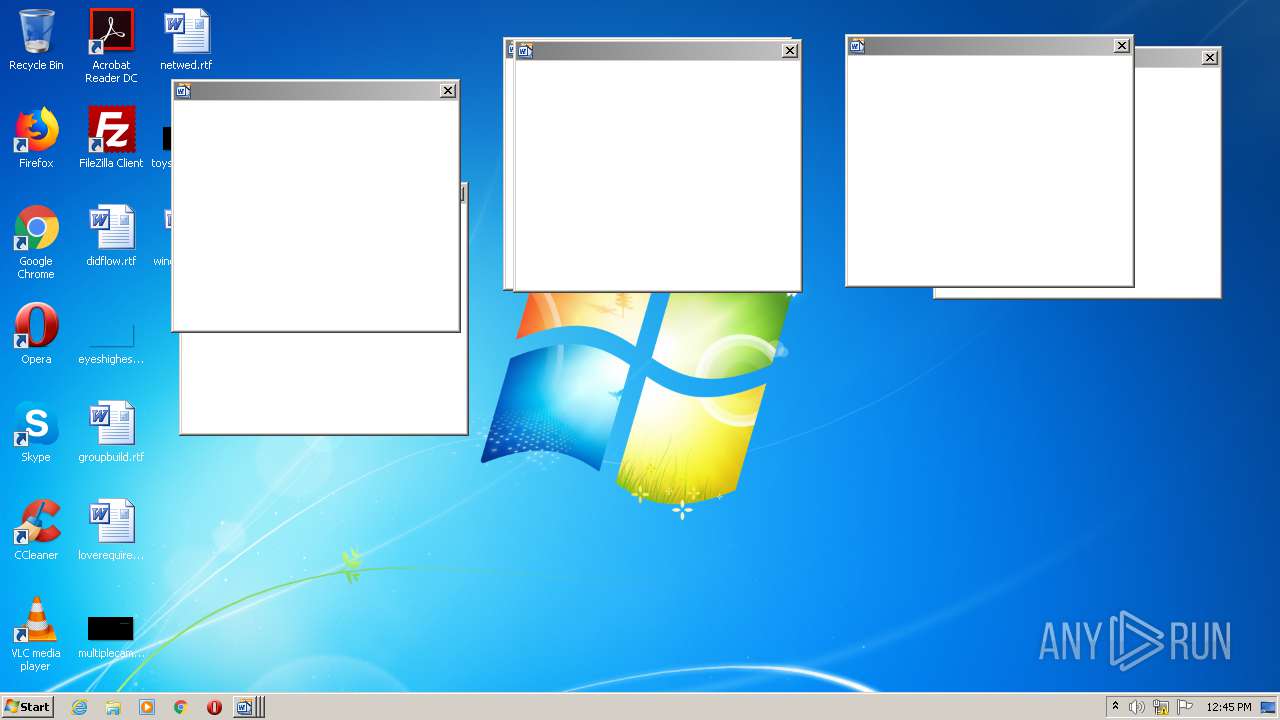Select the loverequire... document icon
This screenshot has width=1280, height=720.
111,530
